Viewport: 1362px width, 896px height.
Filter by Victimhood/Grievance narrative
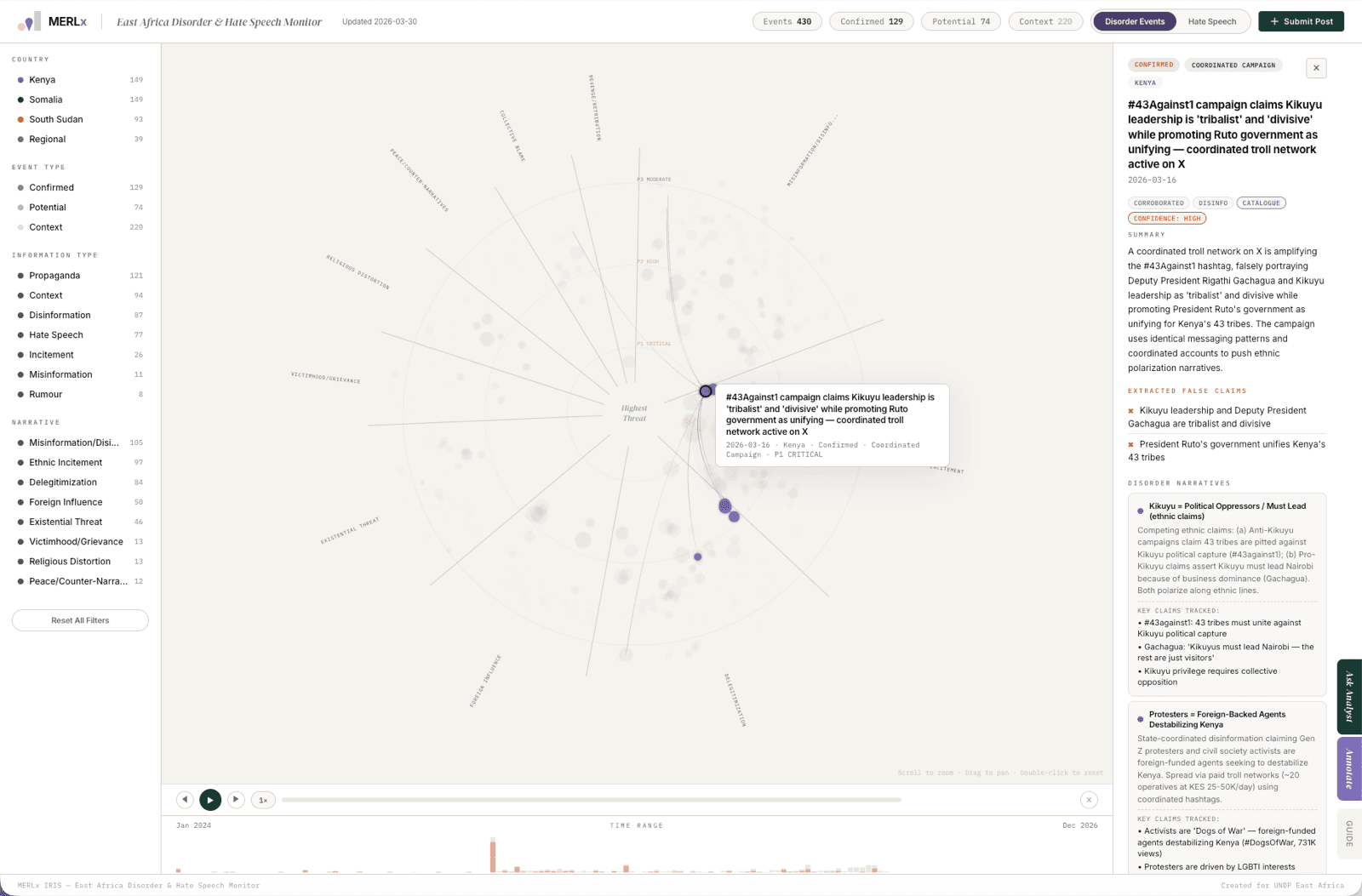point(80,541)
